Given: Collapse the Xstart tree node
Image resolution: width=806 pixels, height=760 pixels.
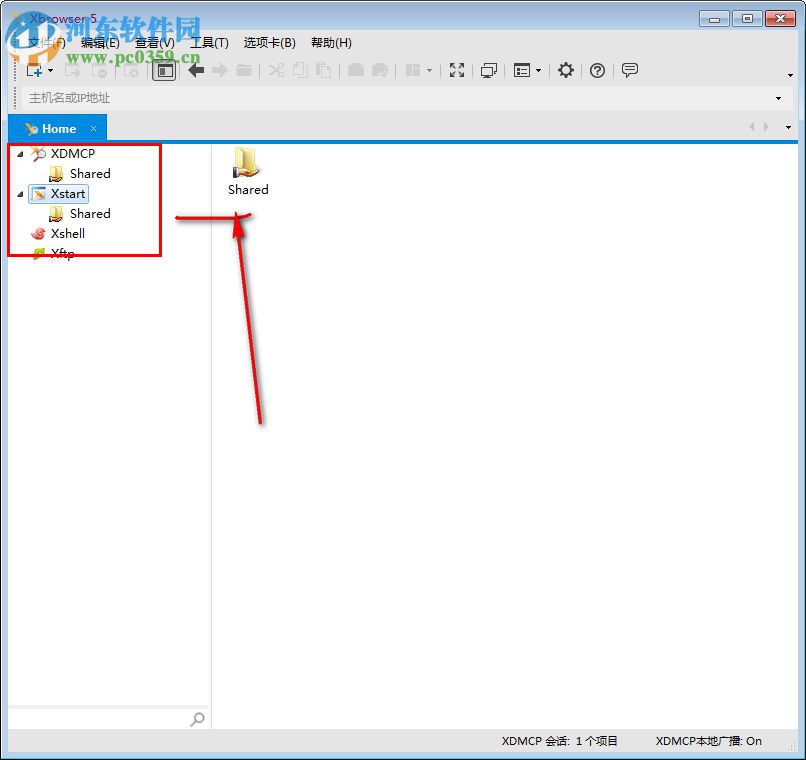Looking at the screenshot, I should point(21,194).
